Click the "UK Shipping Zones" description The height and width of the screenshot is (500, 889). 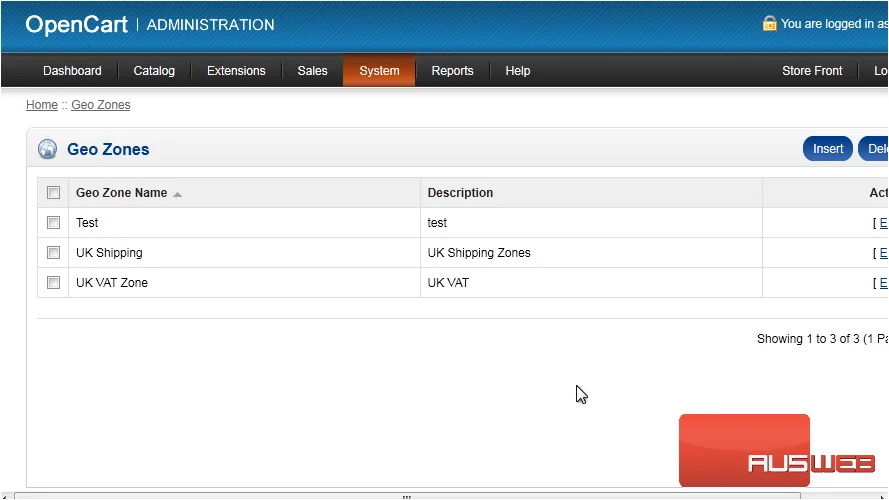tap(479, 253)
